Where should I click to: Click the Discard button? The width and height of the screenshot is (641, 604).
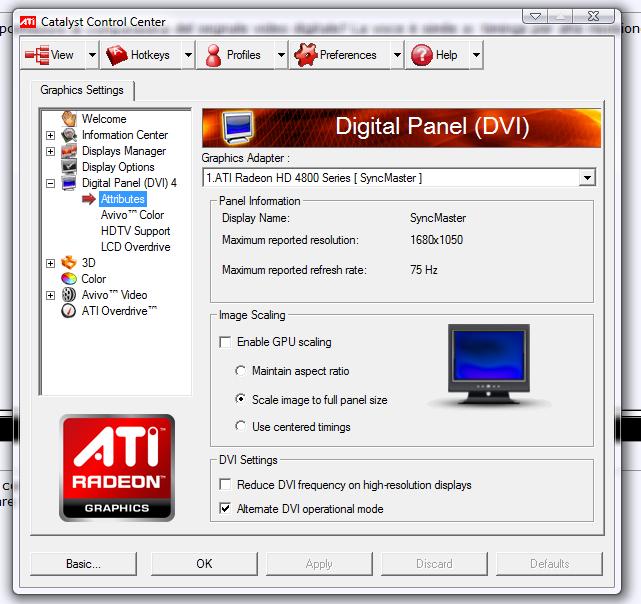434,564
